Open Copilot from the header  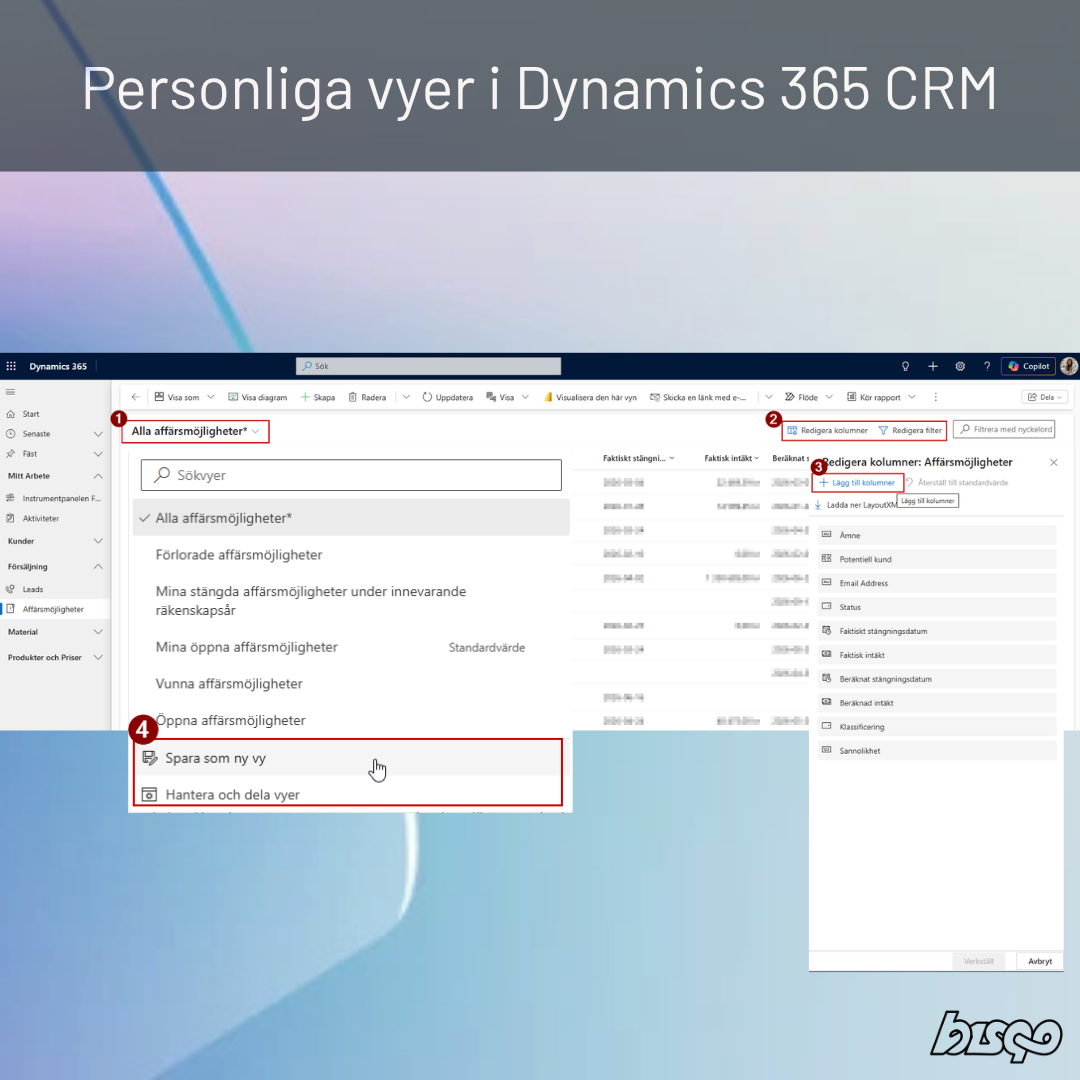point(1028,366)
